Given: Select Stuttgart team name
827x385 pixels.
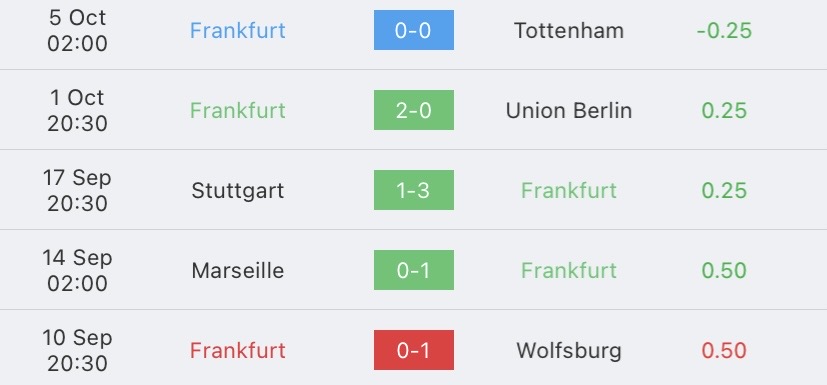Looking at the screenshot, I should pyautogui.click(x=237, y=190).
